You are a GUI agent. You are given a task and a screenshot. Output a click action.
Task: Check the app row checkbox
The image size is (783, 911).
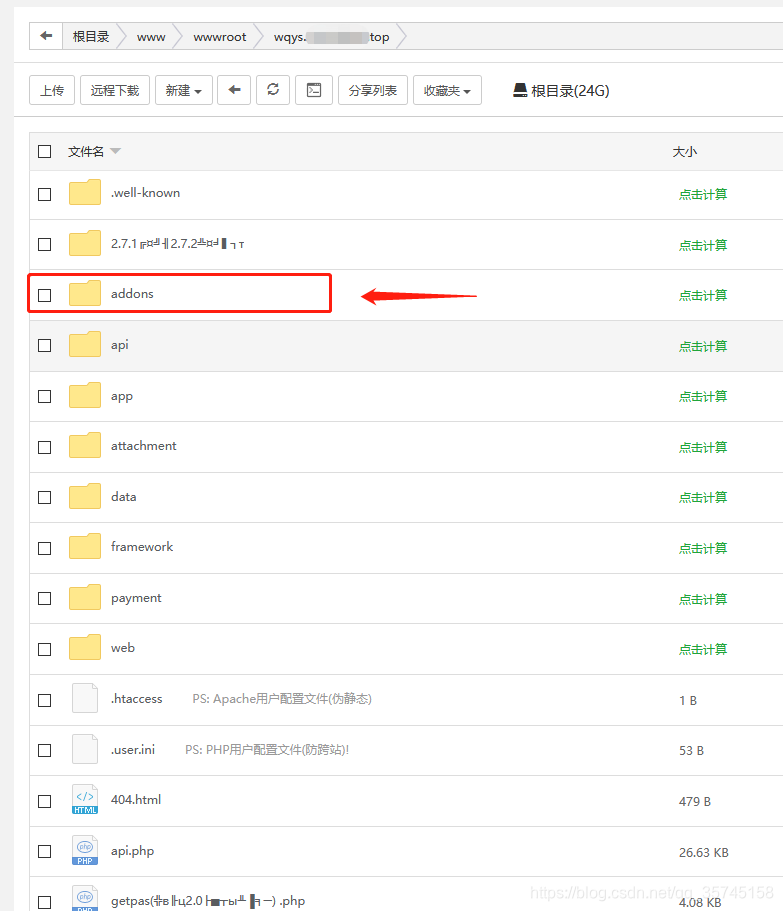pyautogui.click(x=44, y=396)
